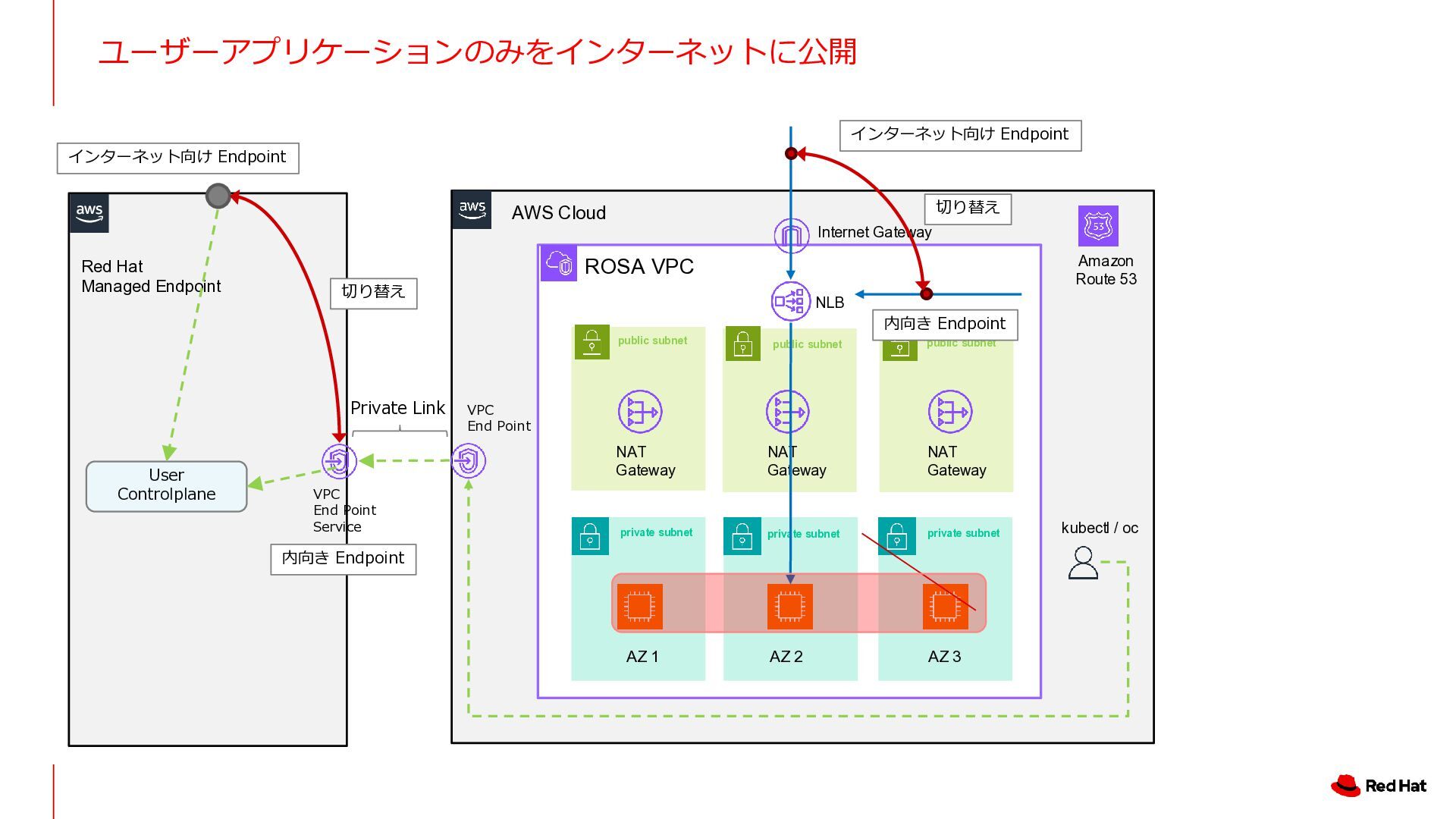This screenshot has width=1456, height=819.
Task: Click the NAT Gateway icon in AZ 1
Action: [x=639, y=412]
